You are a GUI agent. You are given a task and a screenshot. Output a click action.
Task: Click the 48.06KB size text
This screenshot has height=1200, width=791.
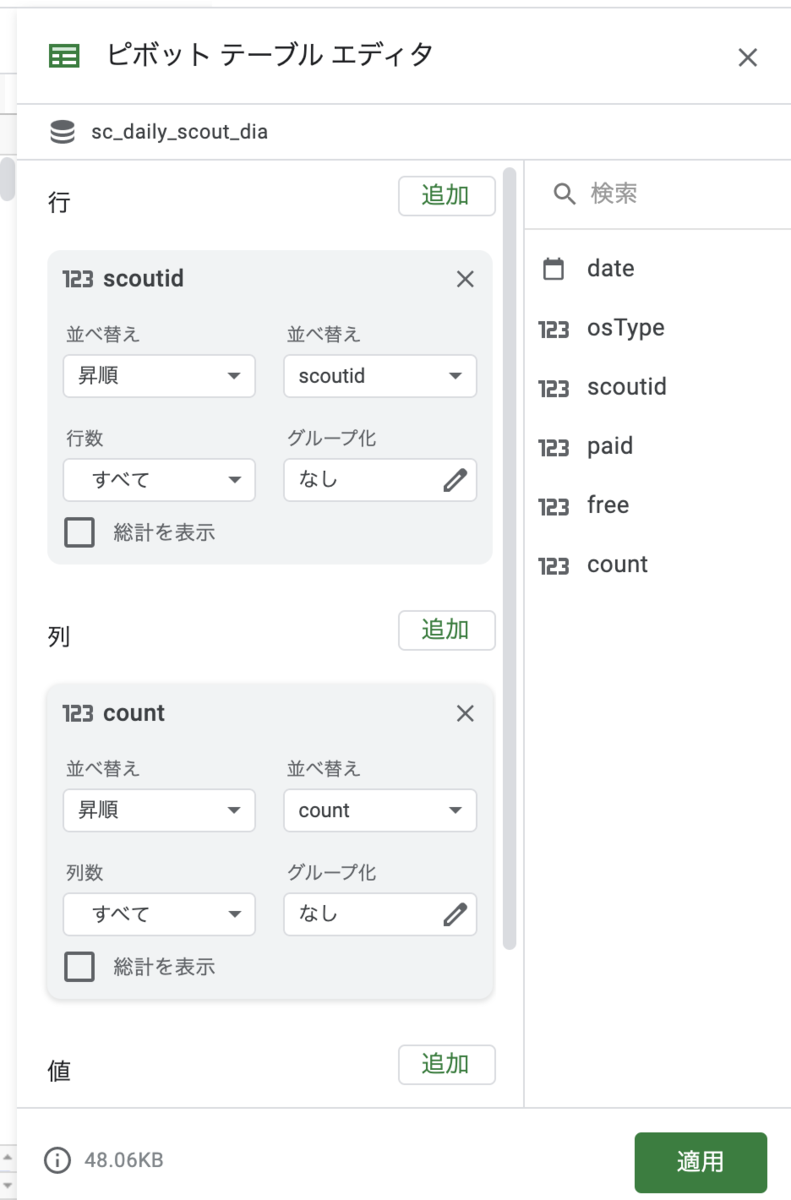[x=124, y=1160]
